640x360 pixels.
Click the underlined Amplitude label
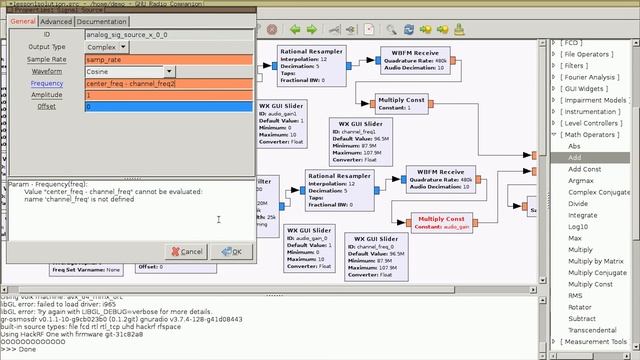47,95
